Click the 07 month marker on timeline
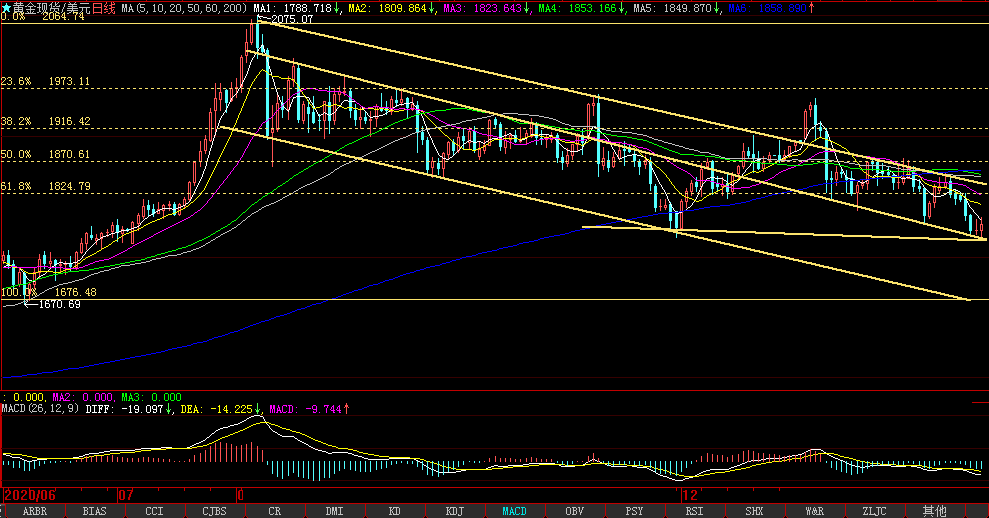Image resolution: width=989 pixels, height=518 pixels. pos(126,495)
